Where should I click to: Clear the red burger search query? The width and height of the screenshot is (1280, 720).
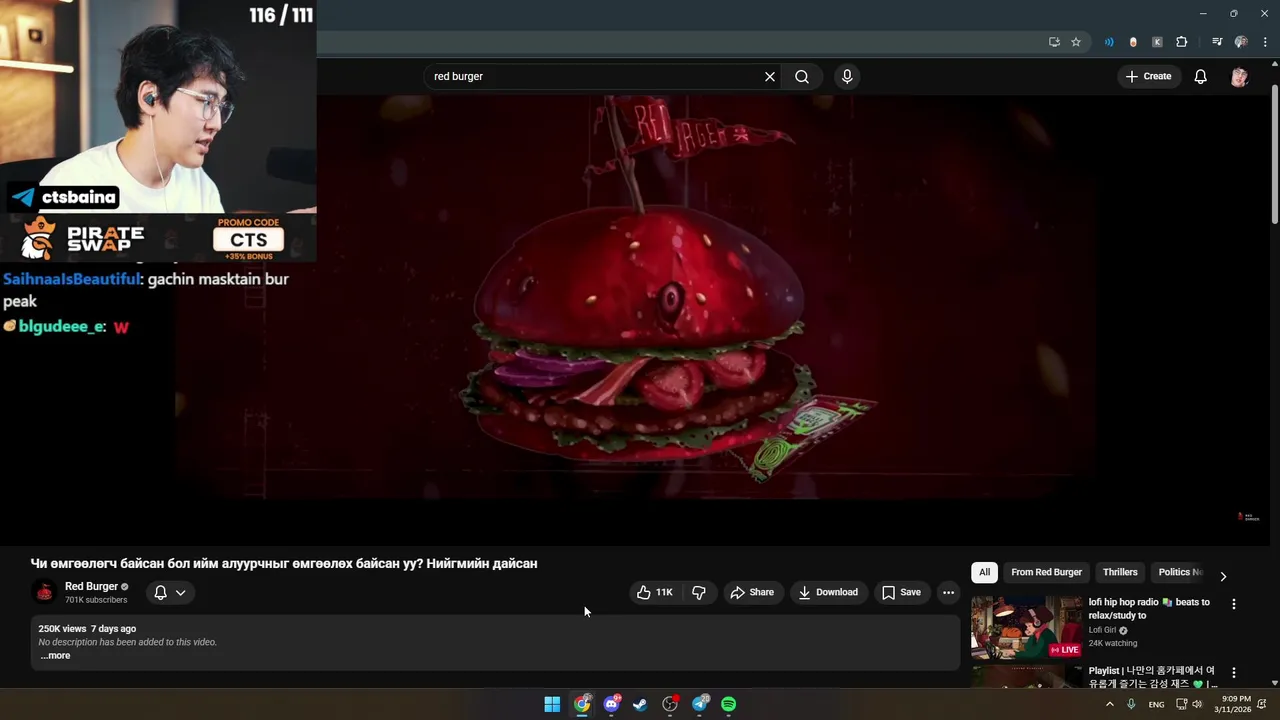point(770,77)
